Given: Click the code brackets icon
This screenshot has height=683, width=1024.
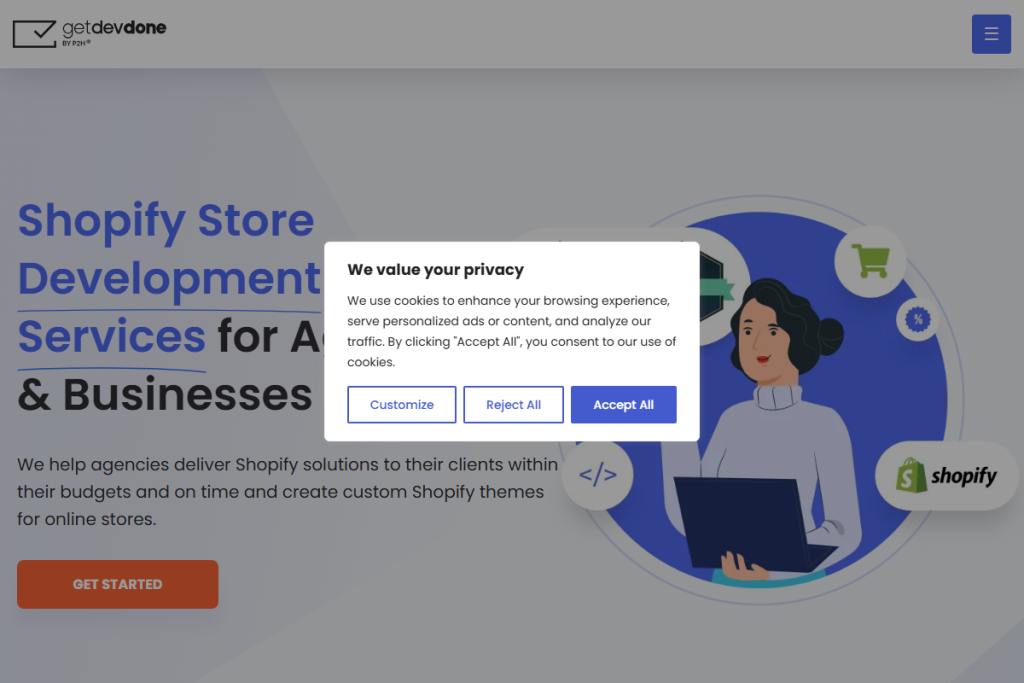Looking at the screenshot, I should [x=598, y=474].
